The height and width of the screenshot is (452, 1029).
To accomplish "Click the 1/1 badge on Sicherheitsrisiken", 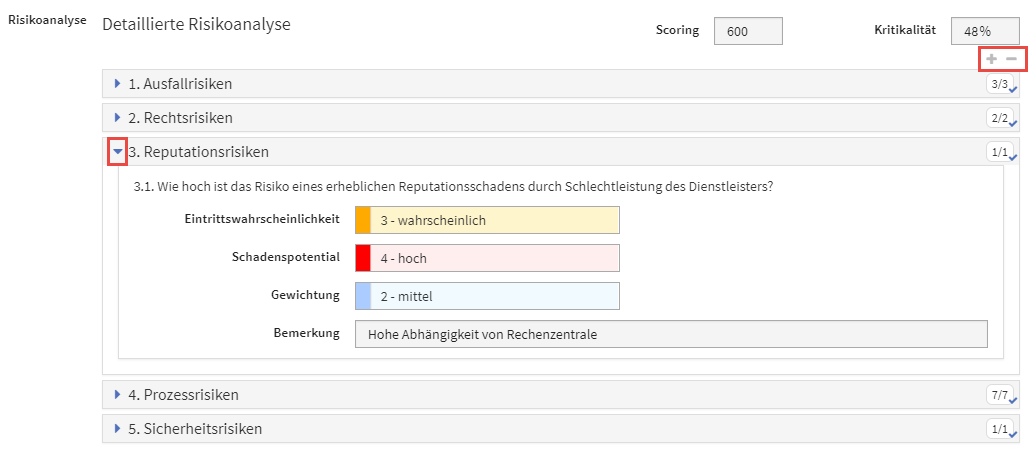I will coord(998,429).
